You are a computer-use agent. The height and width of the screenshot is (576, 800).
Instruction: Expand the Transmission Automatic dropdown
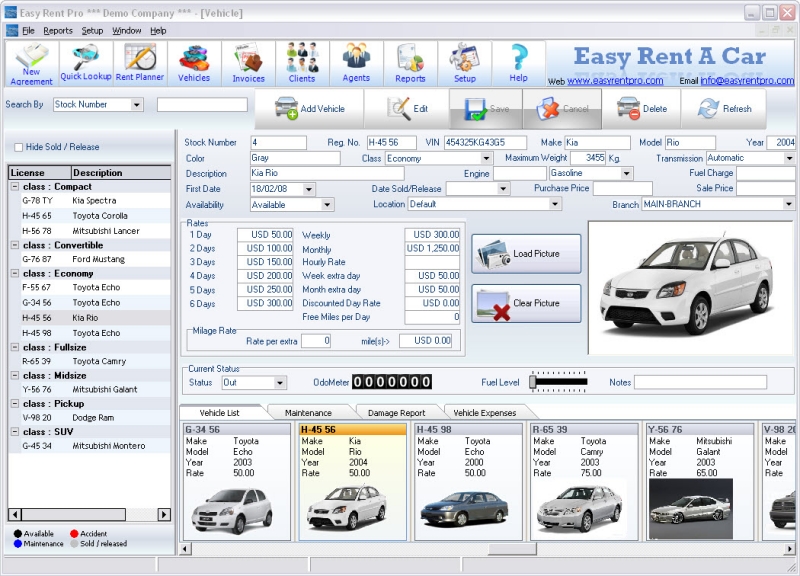788,158
